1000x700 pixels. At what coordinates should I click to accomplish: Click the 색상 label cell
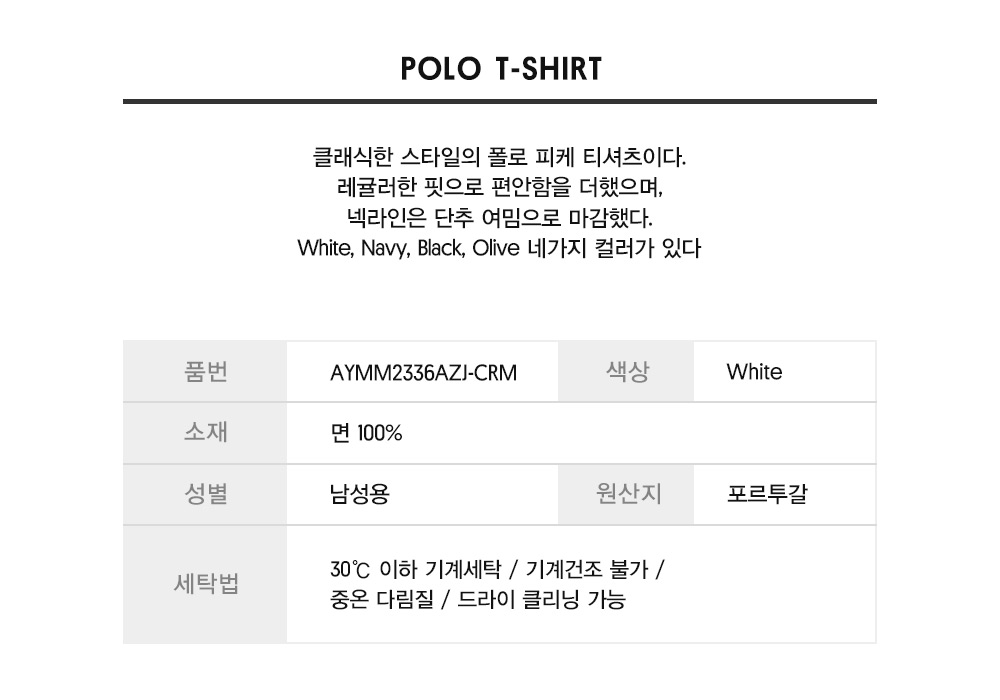click(x=626, y=372)
